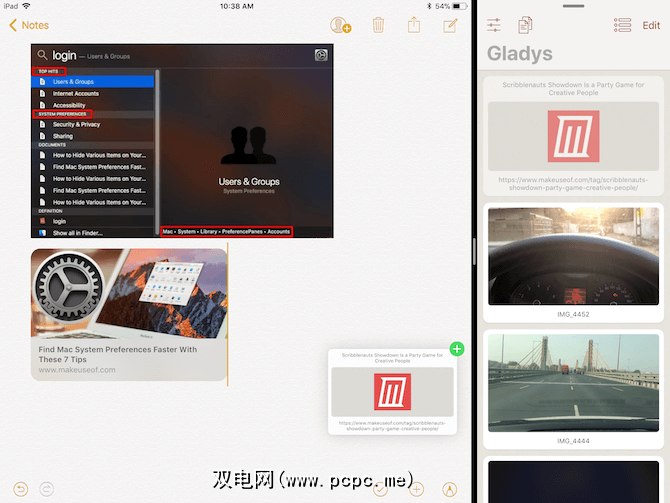Image resolution: width=670 pixels, height=503 pixels.
Task: Open the Scribblenauts Showdown card in Gladys
Action: tap(573, 136)
